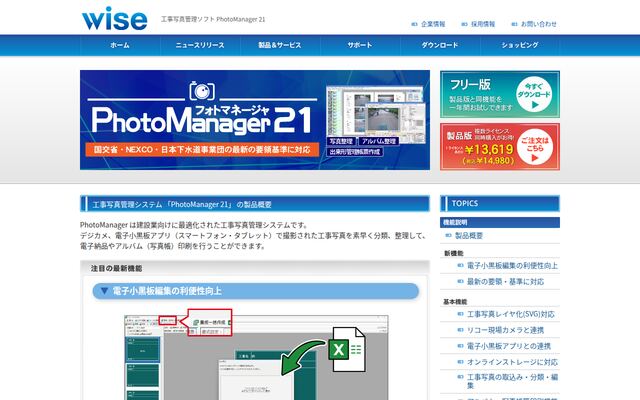Click the 基本機能 subheading in the sidebar
640x400 pixels.
click(x=455, y=302)
